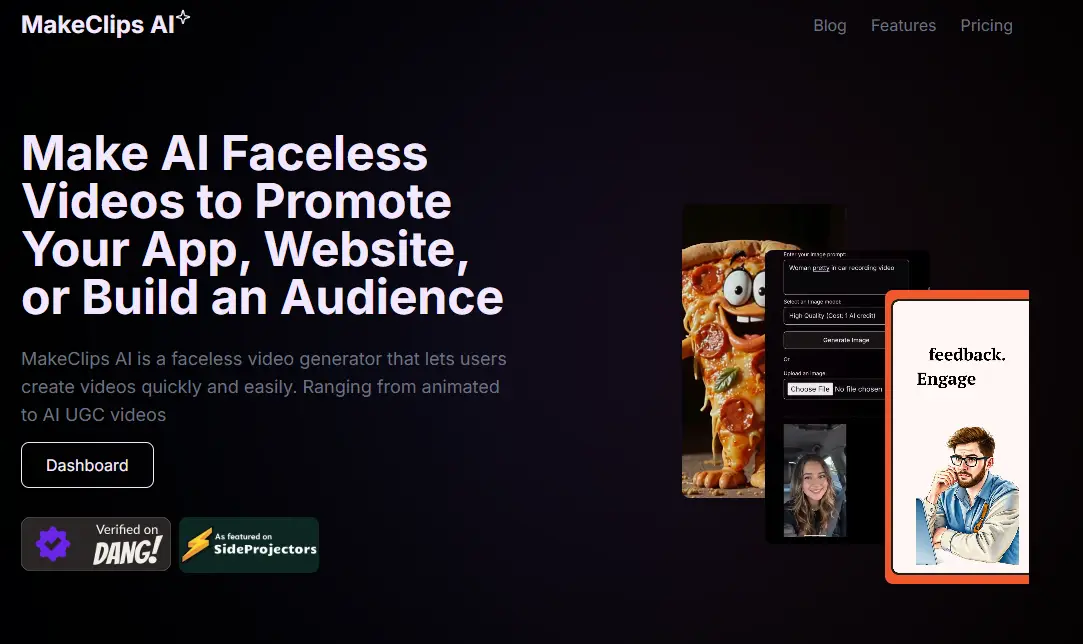Image resolution: width=1083 pixels, height=644 pixels.
Task: Click the MakeClips AI logo text
Action: [97, 25]
